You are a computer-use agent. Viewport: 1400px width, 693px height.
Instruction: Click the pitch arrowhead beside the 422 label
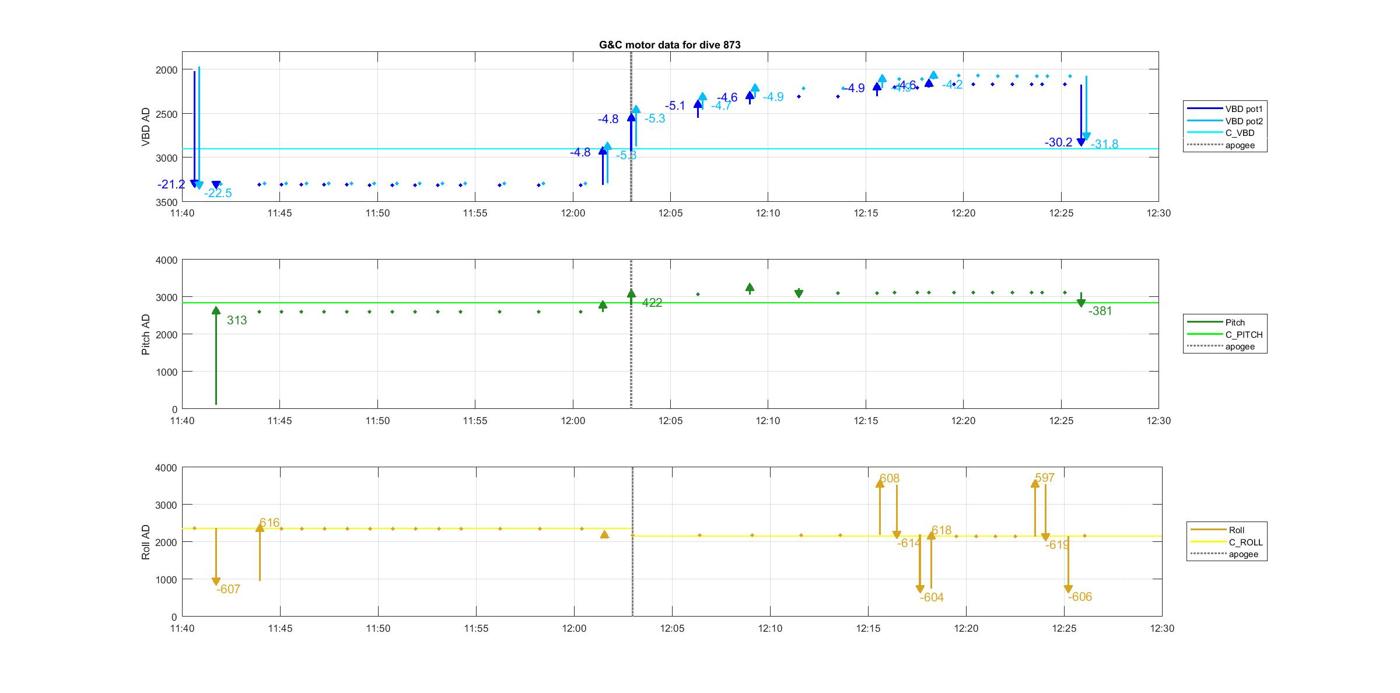point(631,294)
